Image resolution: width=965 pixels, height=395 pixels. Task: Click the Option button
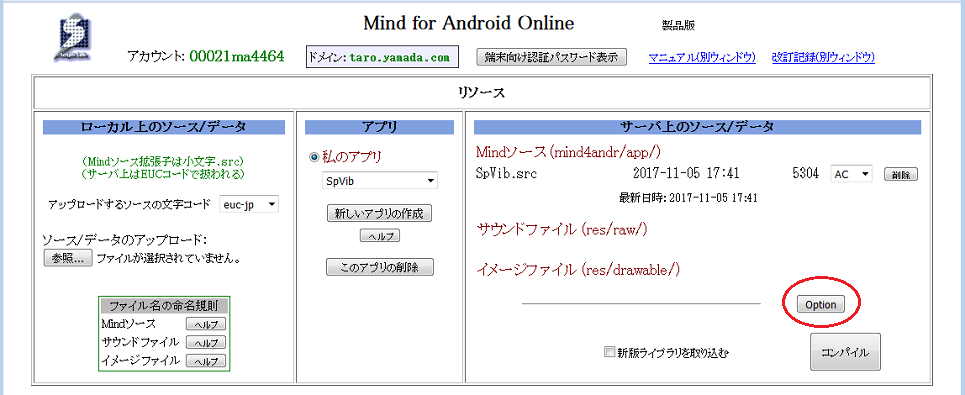click(820, 305)
